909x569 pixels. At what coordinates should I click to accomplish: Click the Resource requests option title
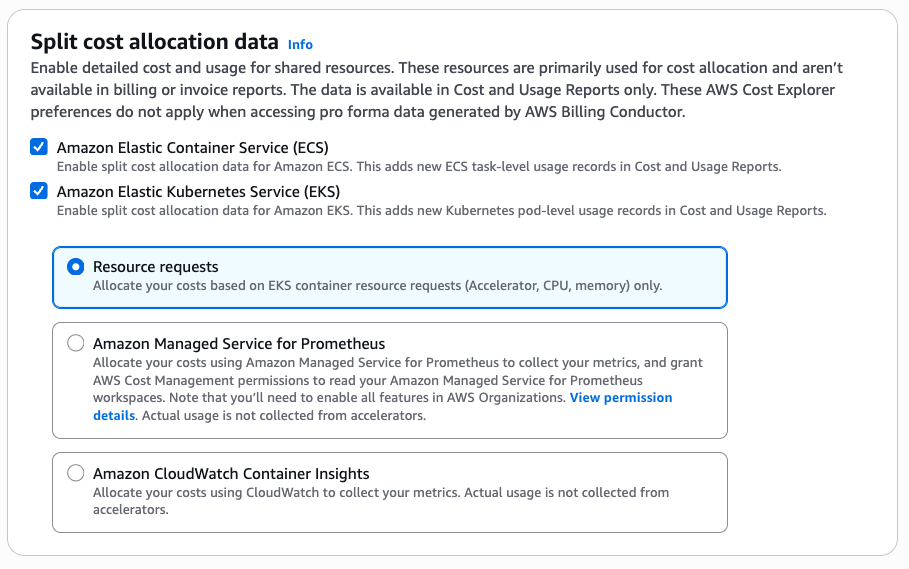point(155,267)
